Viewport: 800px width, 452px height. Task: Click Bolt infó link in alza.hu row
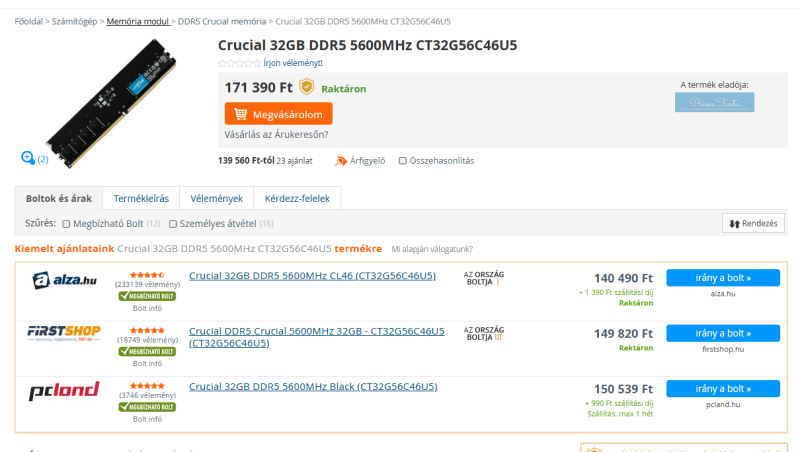click(147, 308)
